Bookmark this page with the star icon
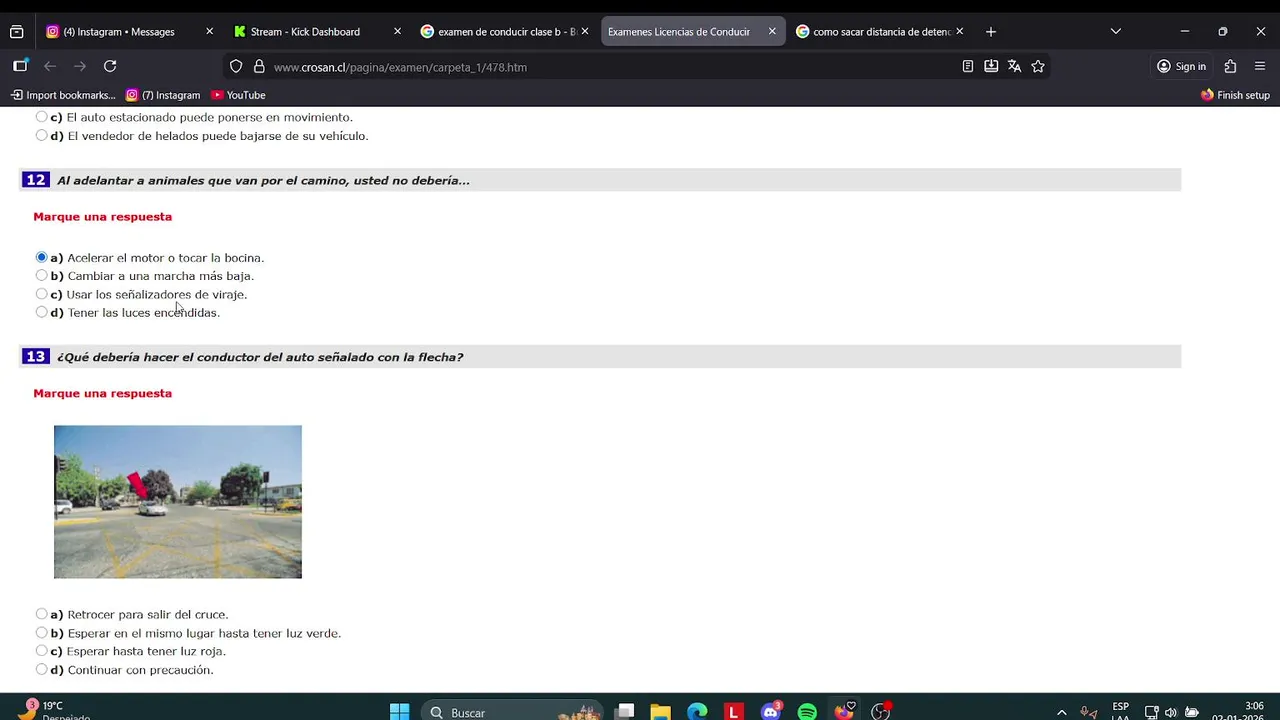 click(x=1038, y=66)
